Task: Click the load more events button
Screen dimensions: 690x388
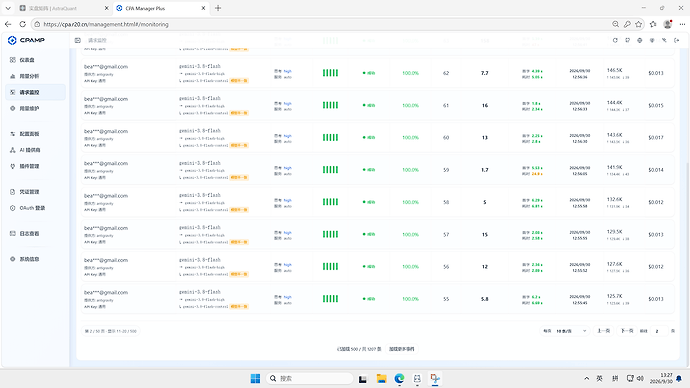Action: (x=401, y=349)
